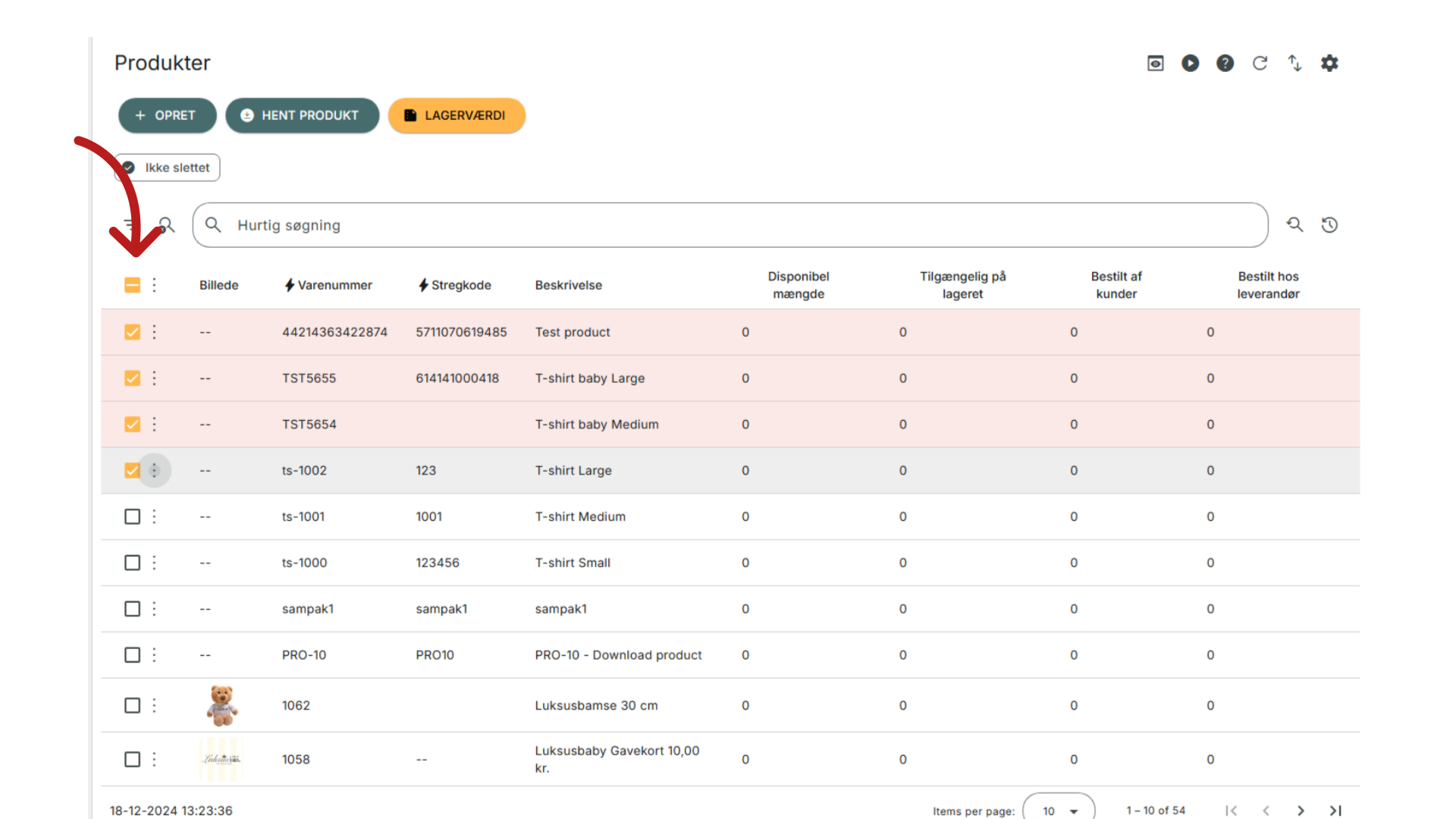Refresh the products list

tap(1260, 63)
